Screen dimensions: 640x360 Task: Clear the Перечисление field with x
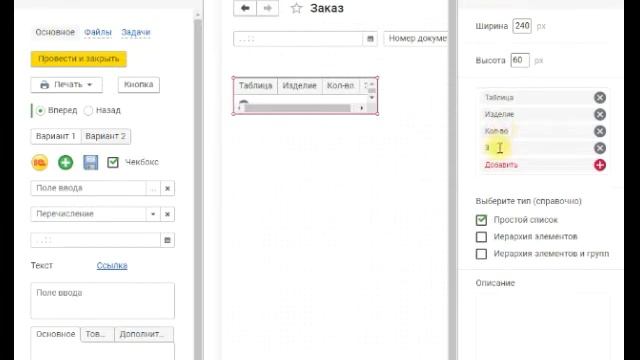coord(167,214)
